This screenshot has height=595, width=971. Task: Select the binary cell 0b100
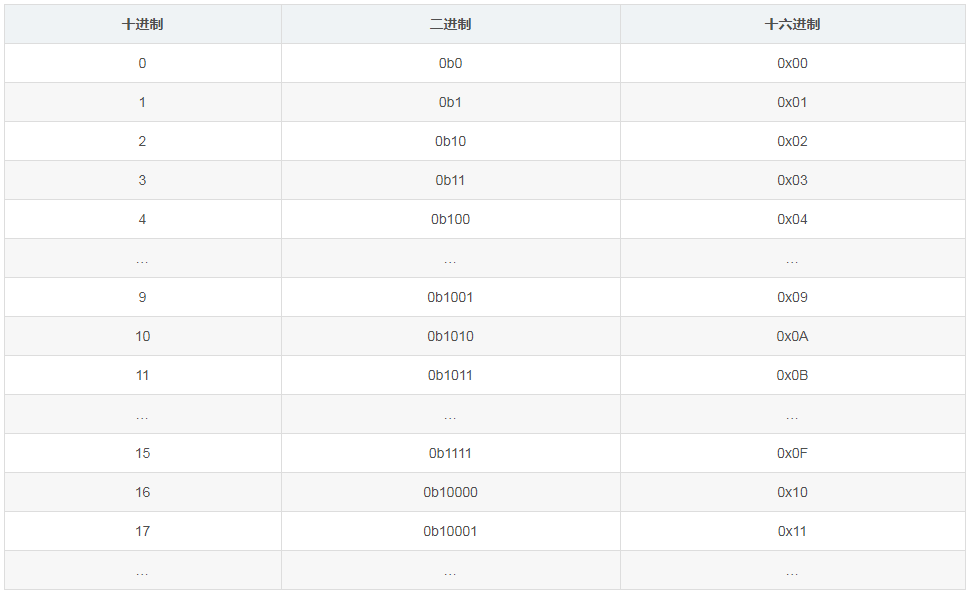tap(450, 219)
